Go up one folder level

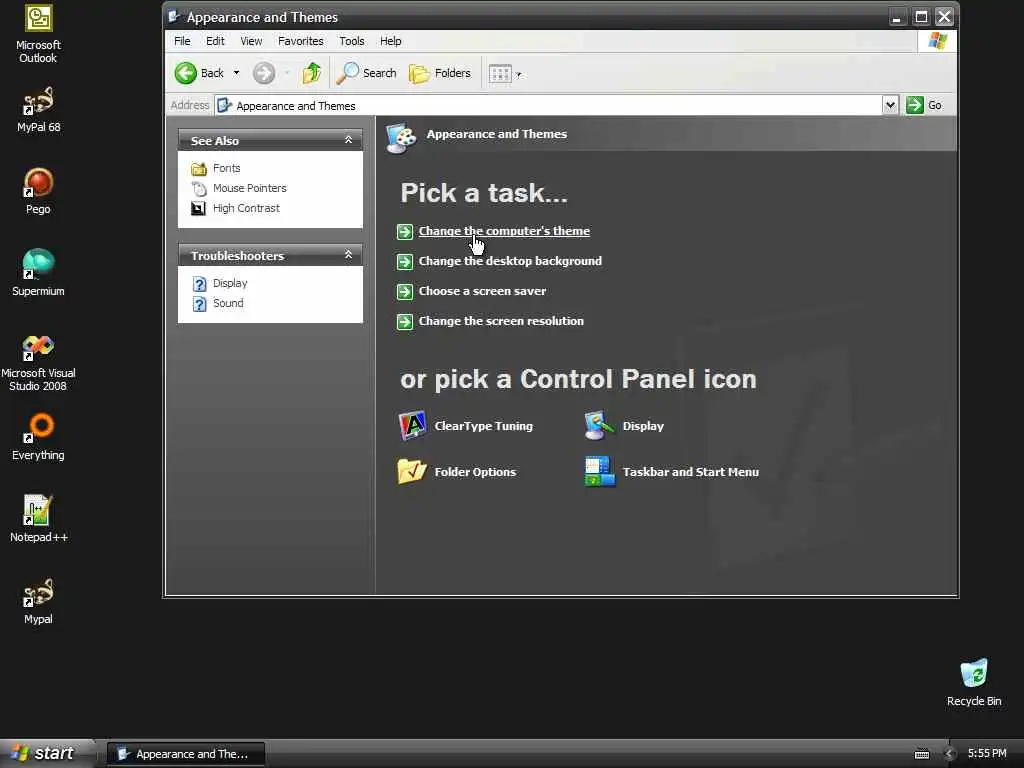312,73
